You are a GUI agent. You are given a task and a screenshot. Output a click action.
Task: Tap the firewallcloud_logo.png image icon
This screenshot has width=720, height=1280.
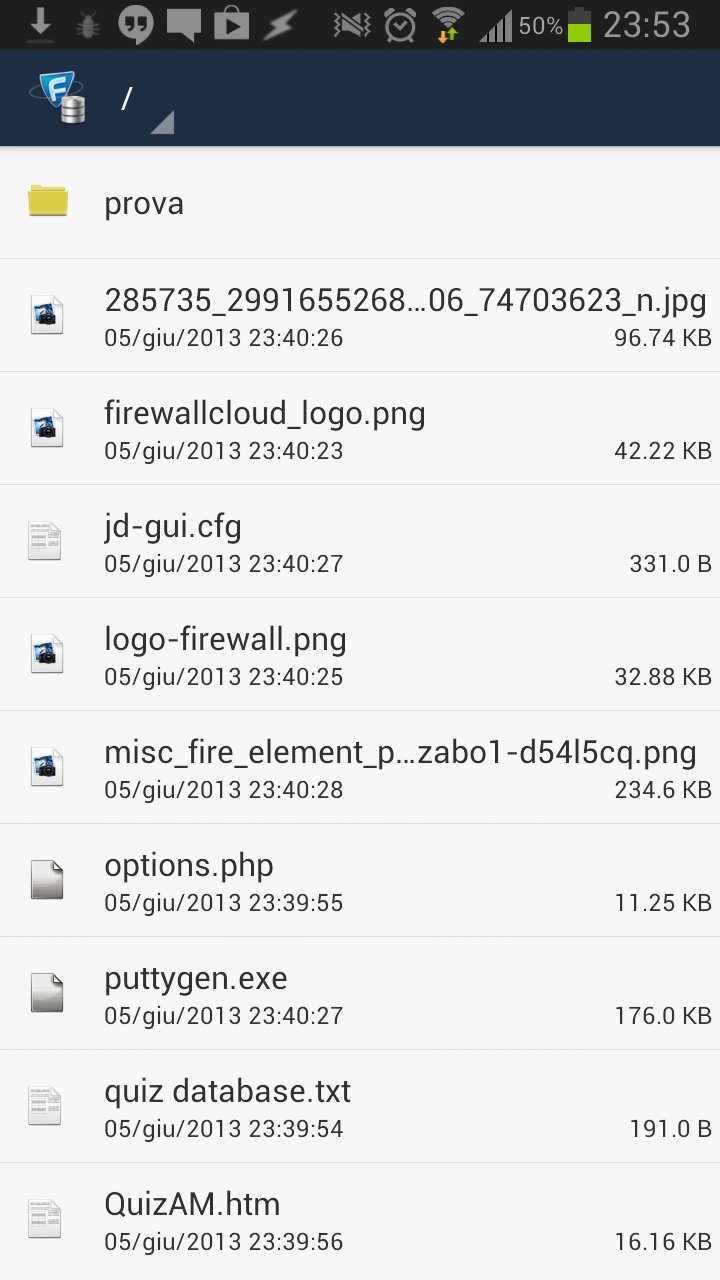46,429
